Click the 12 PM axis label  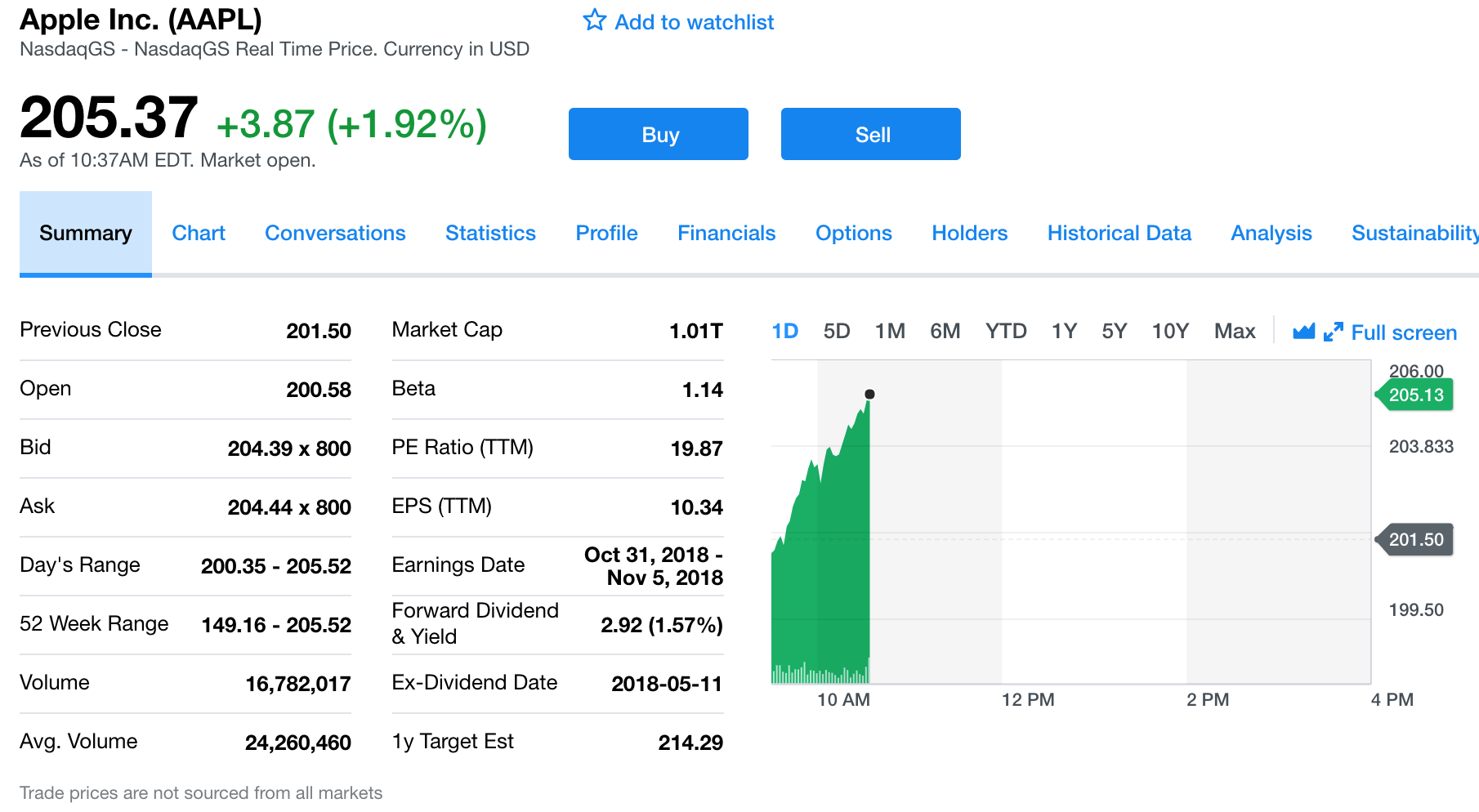tap(1028, 700)
